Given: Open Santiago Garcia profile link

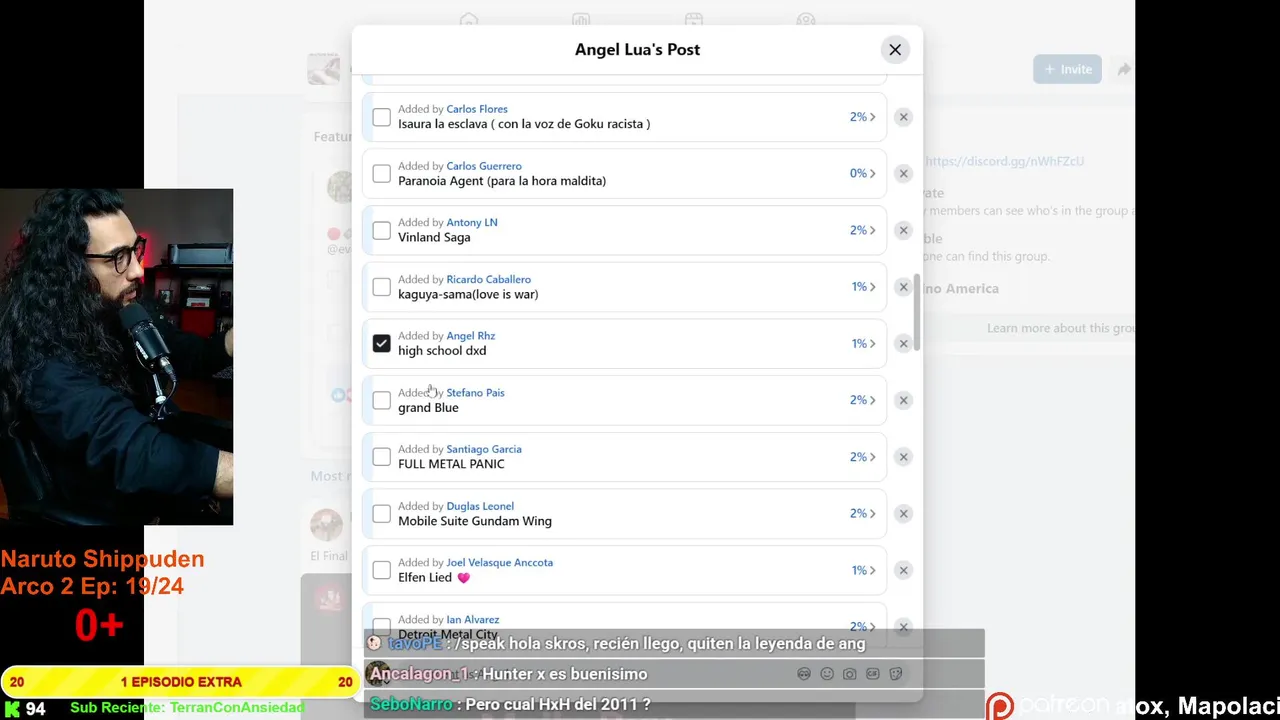Looking at the screenshot, I should [484, 449].
